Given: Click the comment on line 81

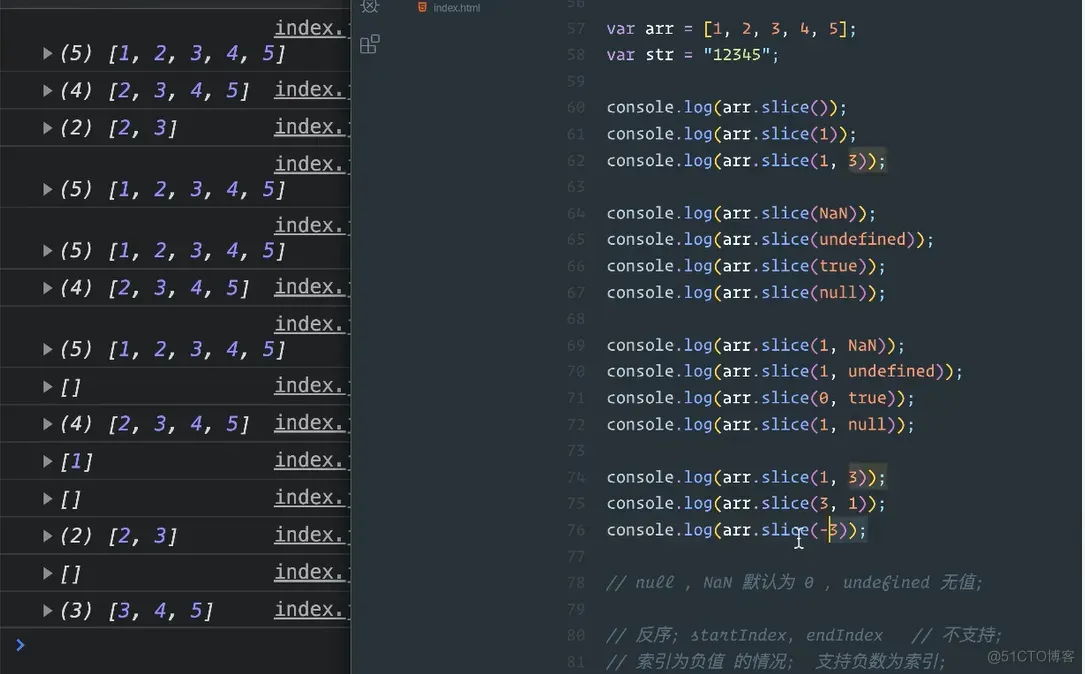Looking at the screenshot, I should pyautogui.click(x=775, y=662).
